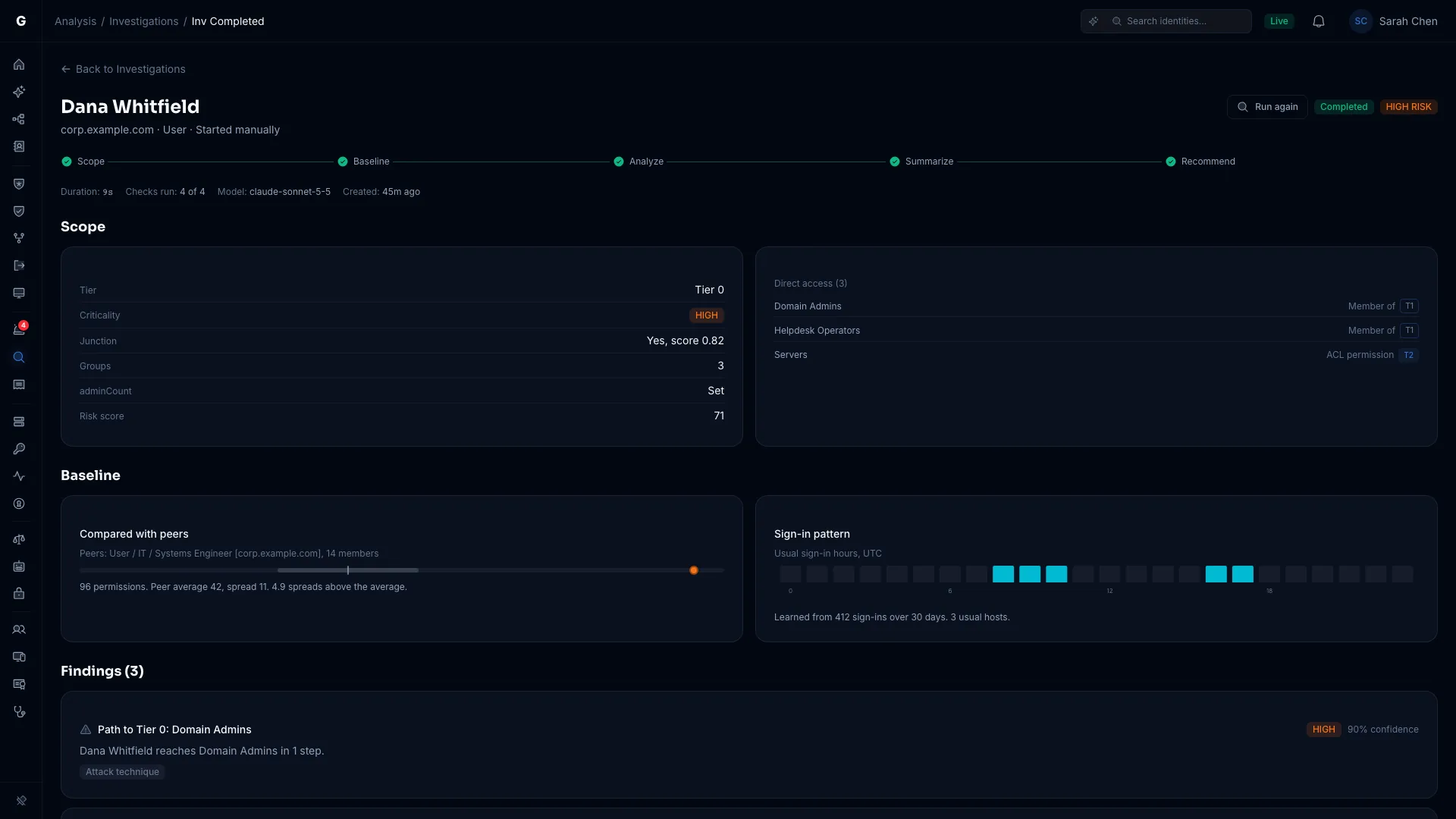The width and height of the screenshot is (1456, 819).
Task: Jump to the Recommend step
Action: 1200,162
